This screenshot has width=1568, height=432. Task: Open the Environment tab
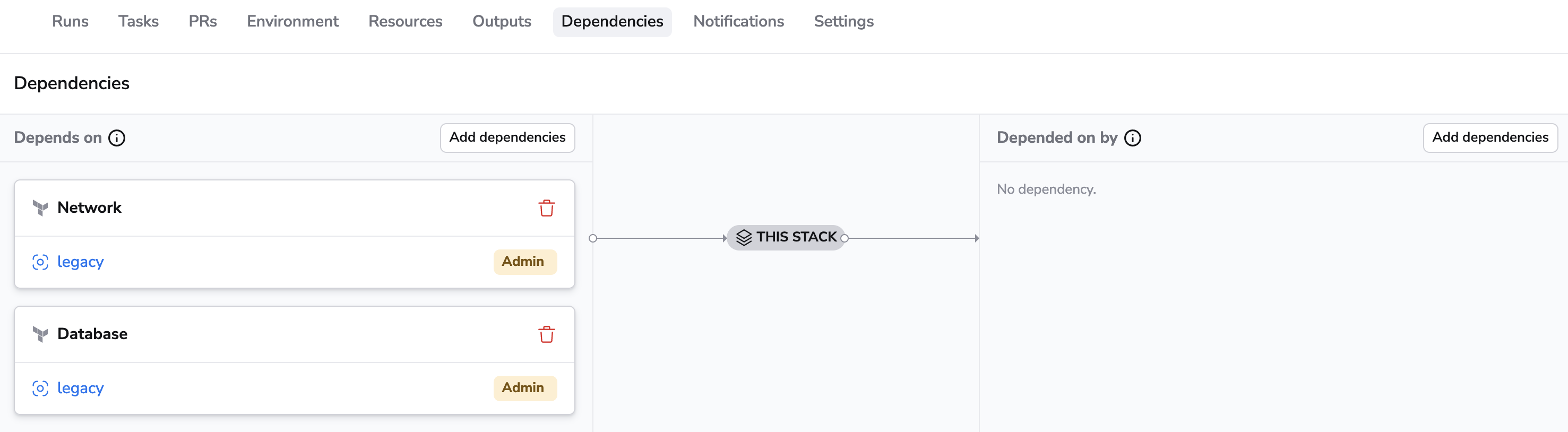point(292,21)
